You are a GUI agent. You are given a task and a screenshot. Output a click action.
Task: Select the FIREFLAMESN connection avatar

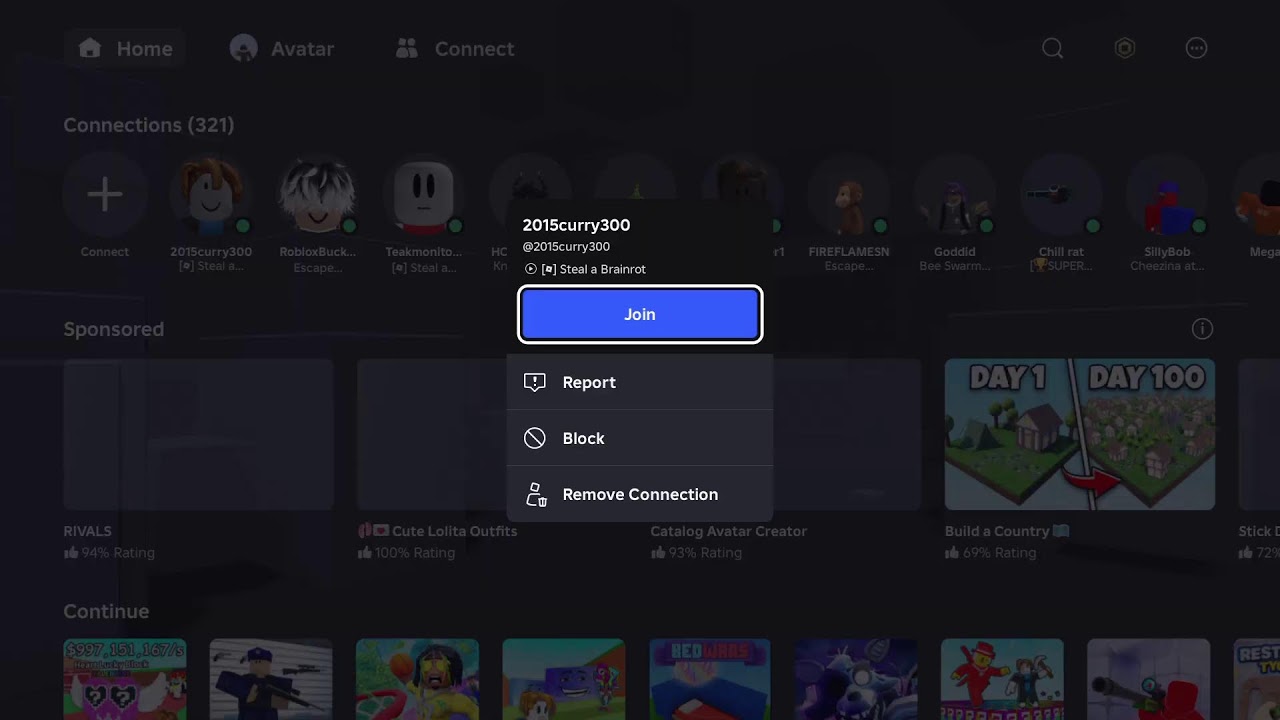pyautogui.click(x=848, y=195)
